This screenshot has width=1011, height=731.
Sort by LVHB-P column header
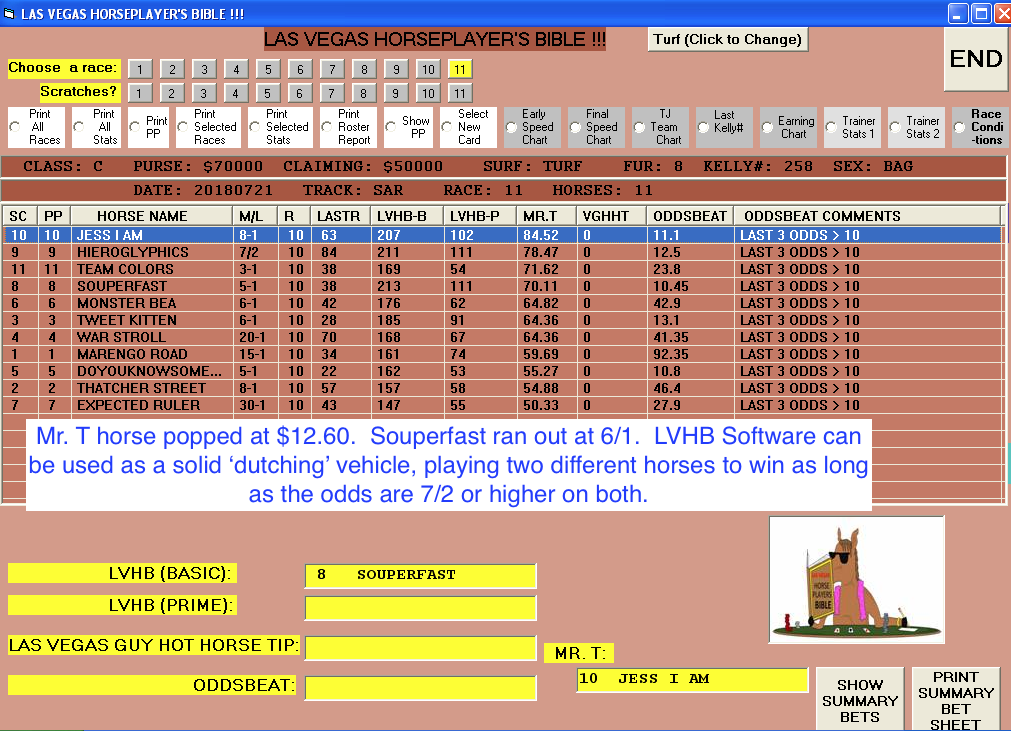(480, 216)
